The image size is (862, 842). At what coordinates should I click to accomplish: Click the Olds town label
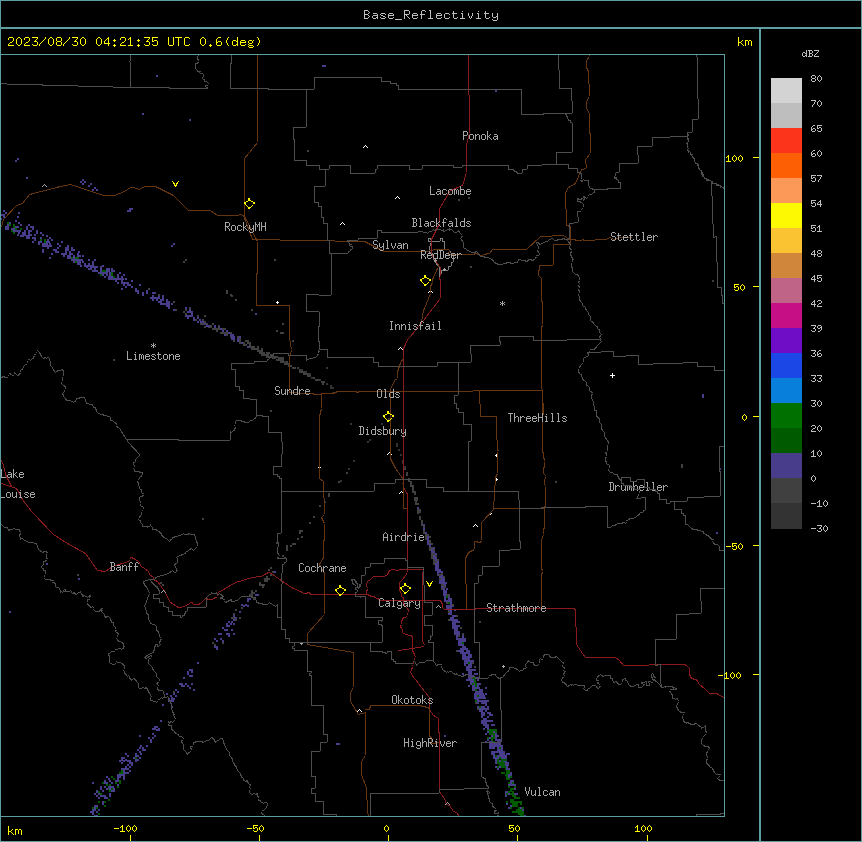[x=388, y=394]
